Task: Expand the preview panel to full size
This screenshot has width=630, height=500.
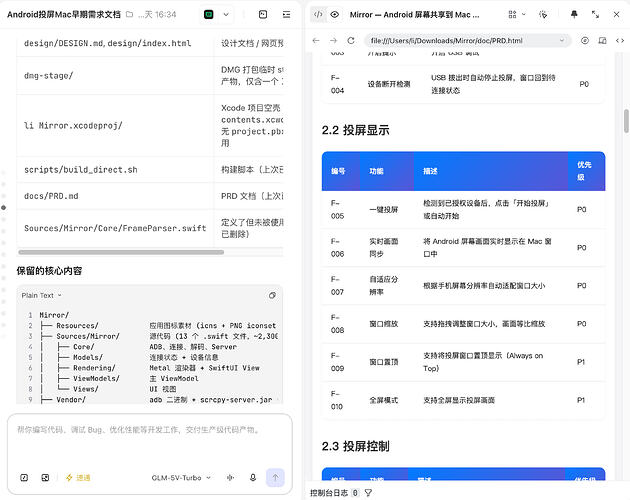Action: tap(595, 14)
